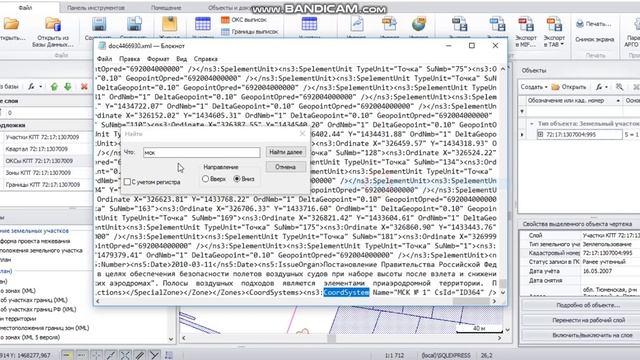Screen dimensions: 640x360
Task: Click the double diagonal lines parallel snap icon
Action: [x=140, y=355]
